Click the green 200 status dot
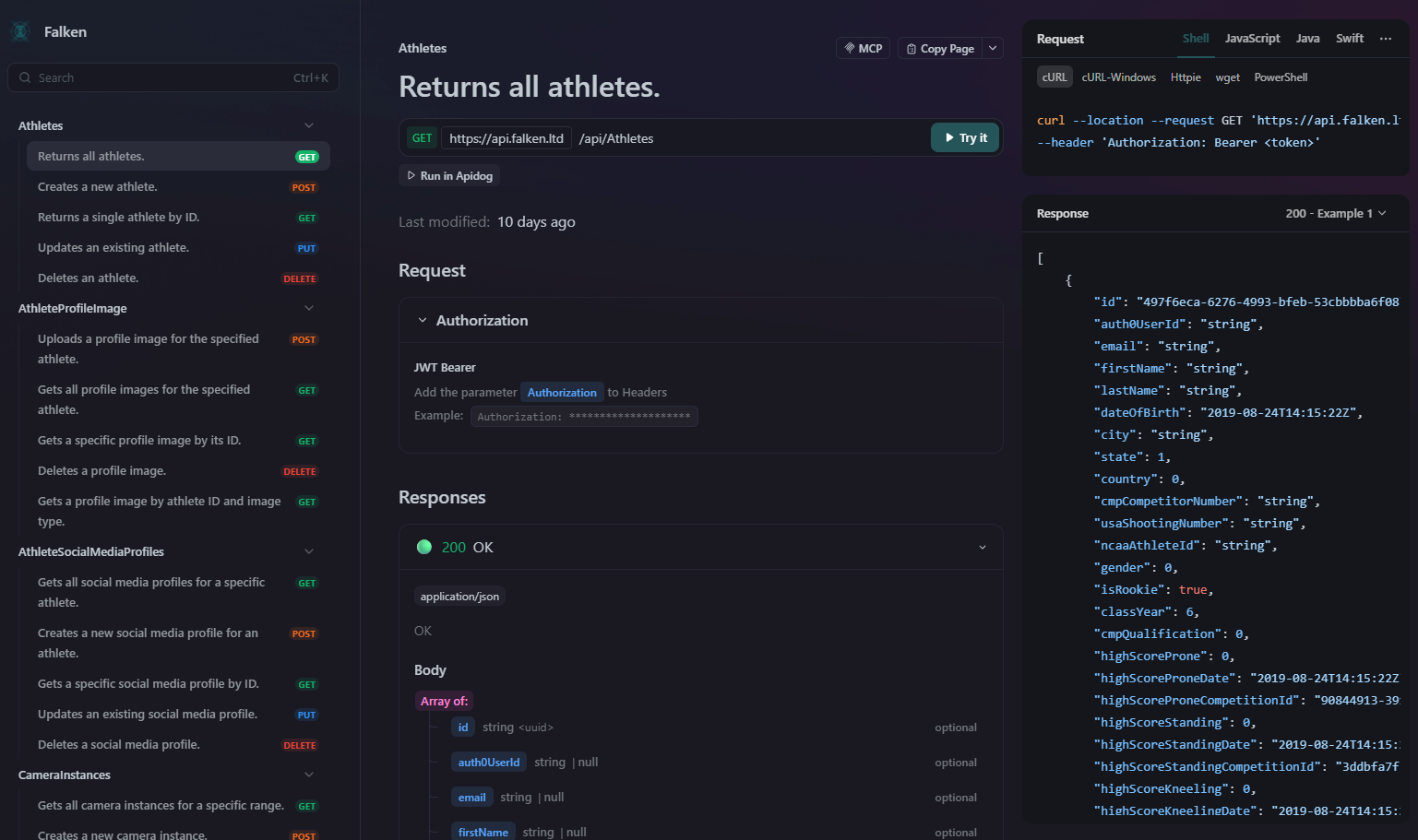 (x=424, y=547)
